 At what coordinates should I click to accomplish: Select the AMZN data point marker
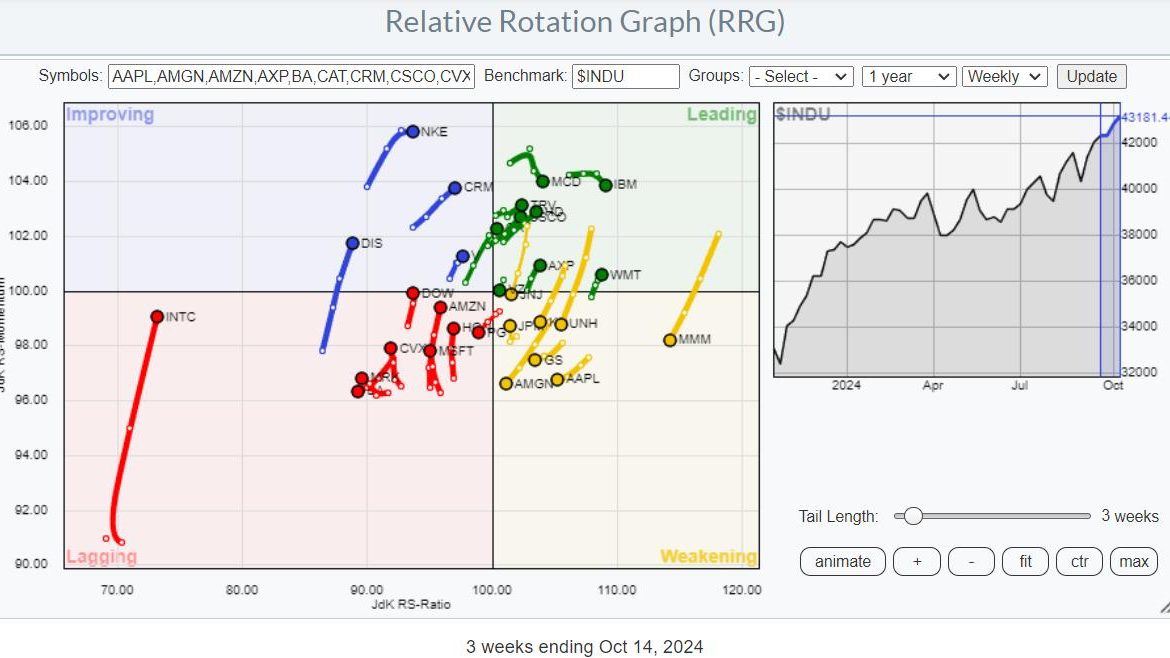pyautogui.click(x=440, y=307)
